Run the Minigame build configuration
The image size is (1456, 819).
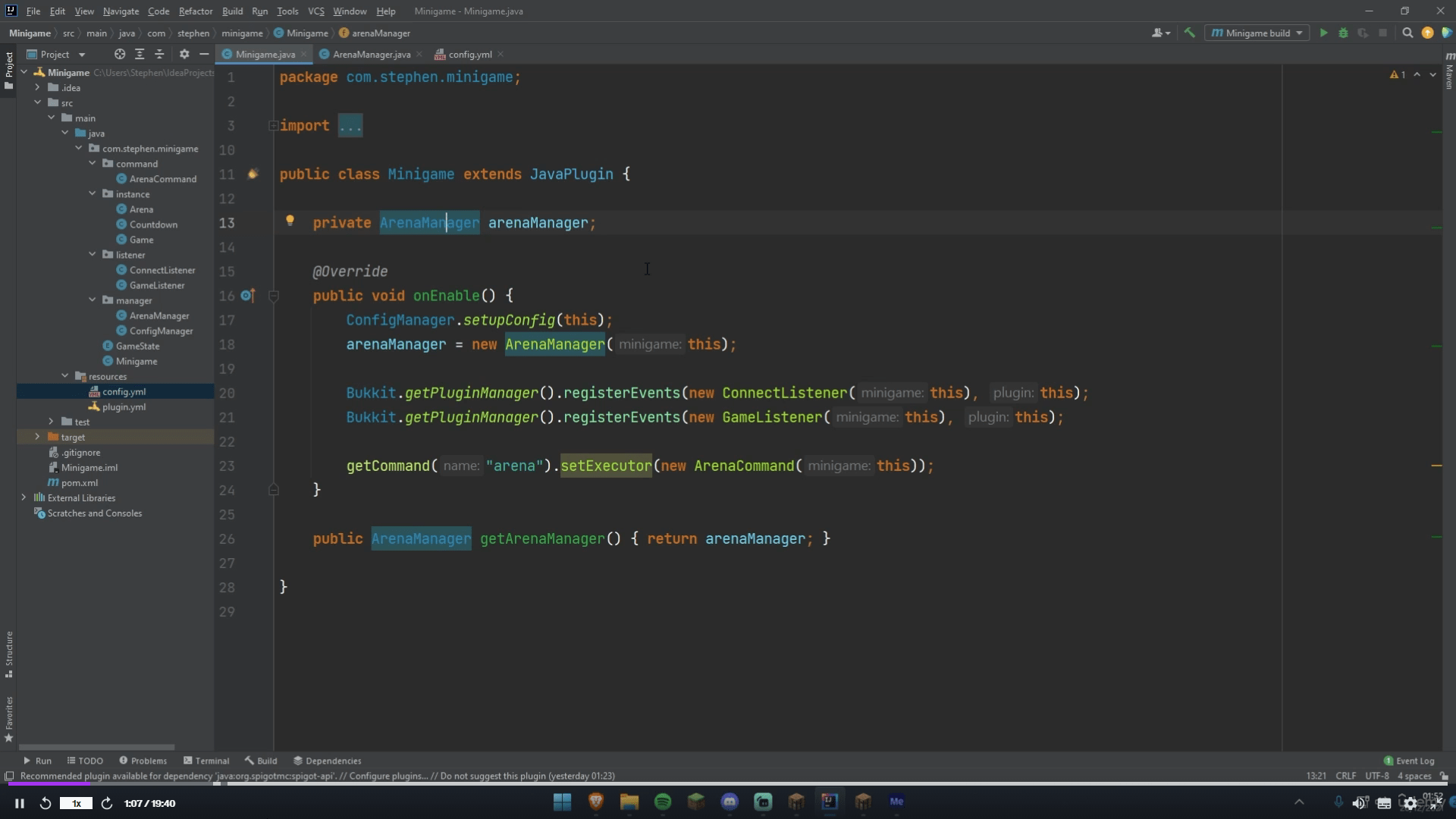pos(1323,33)
